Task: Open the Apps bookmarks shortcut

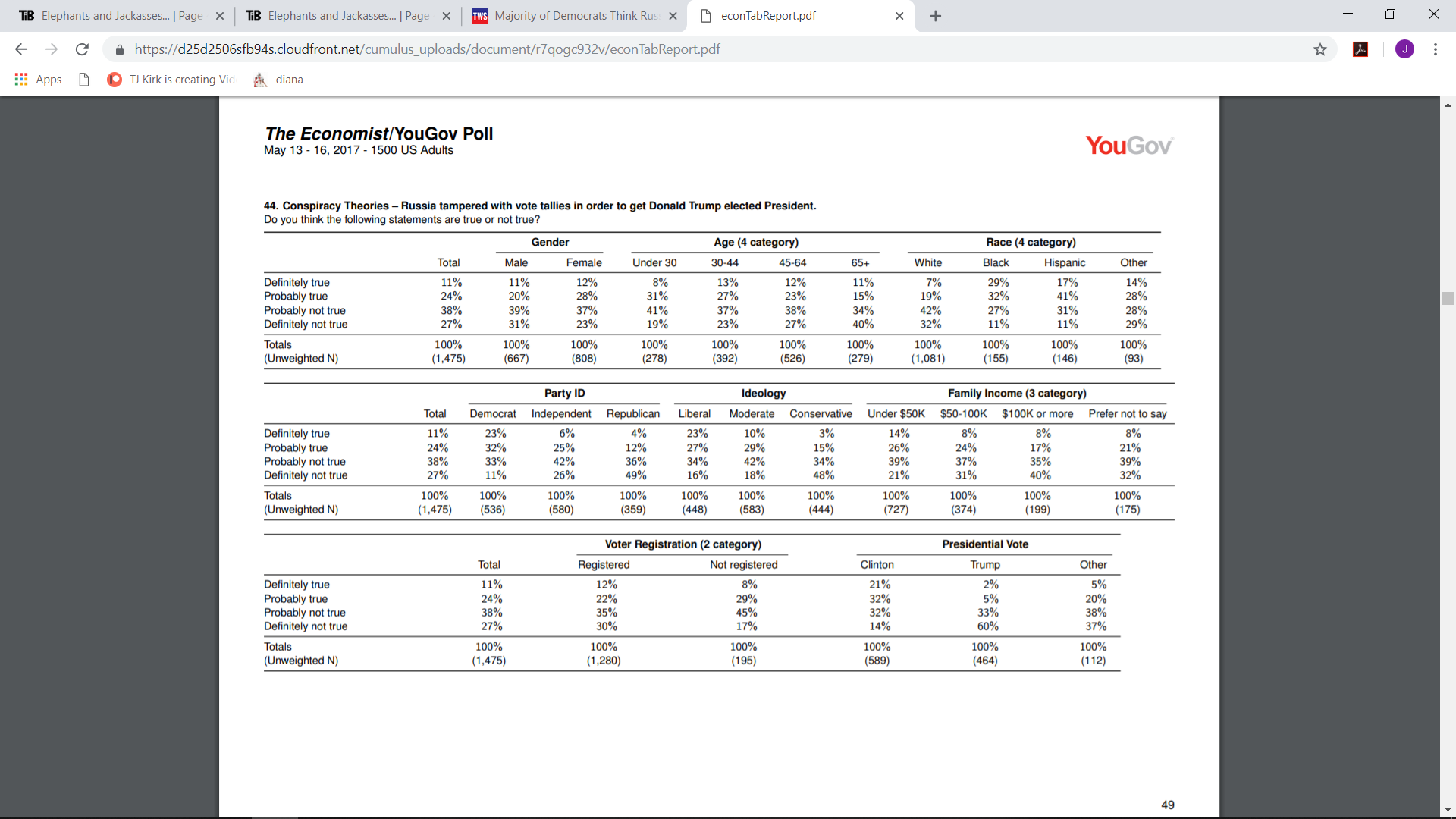Action: pos(38,80)
